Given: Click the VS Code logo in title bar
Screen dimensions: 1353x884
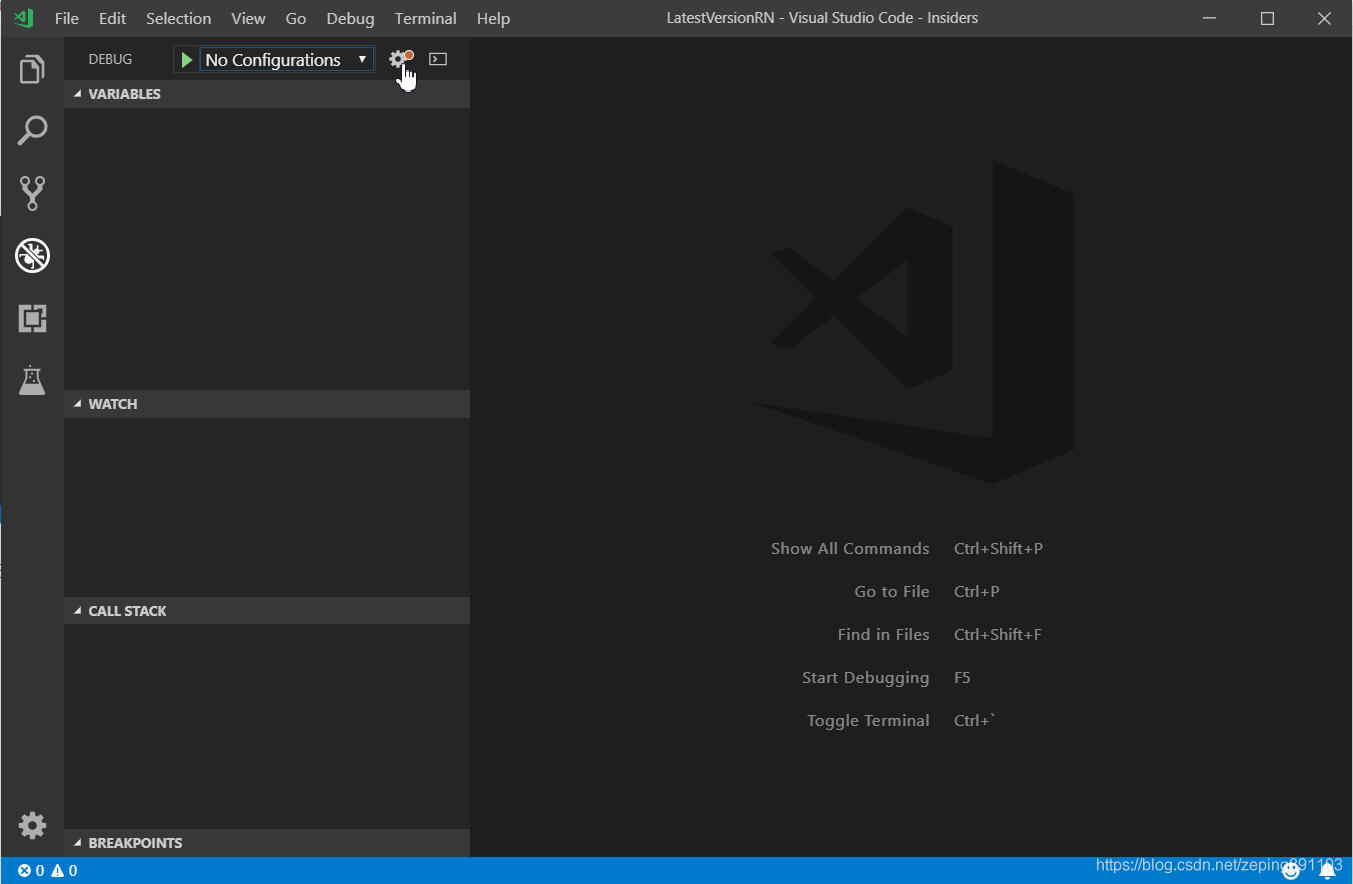Looking at the screenshot, I should point(24,18).
